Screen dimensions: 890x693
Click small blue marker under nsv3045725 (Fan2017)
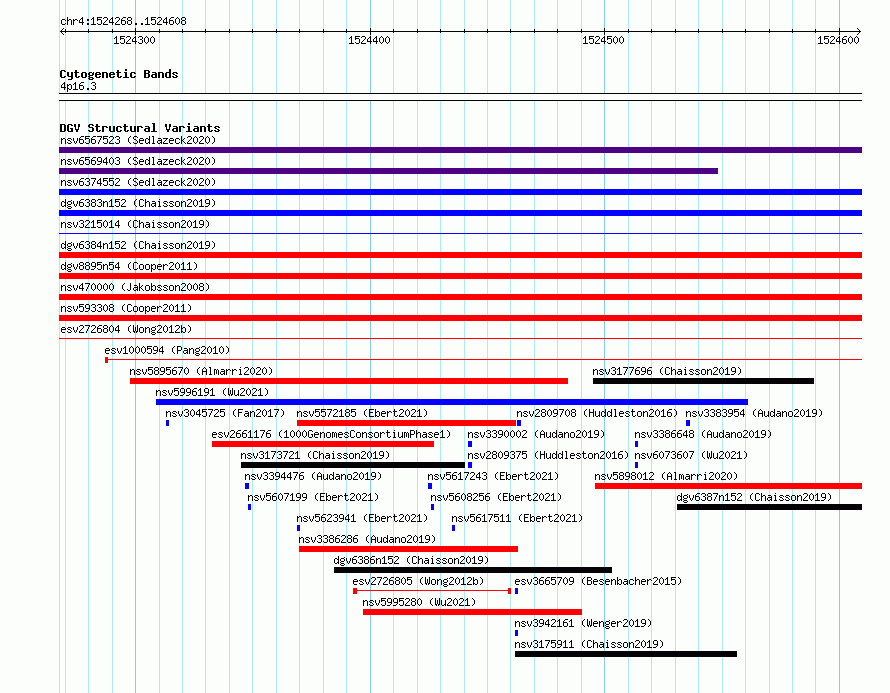(167, 423)
